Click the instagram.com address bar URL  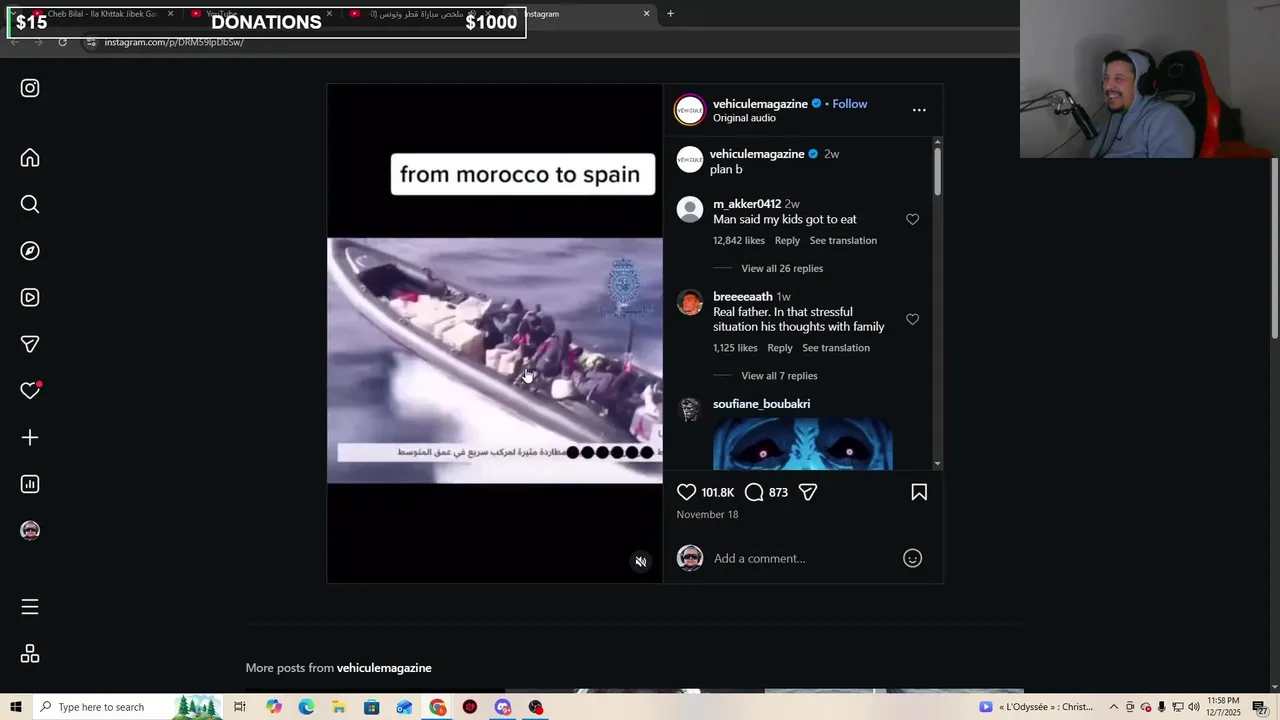174,42
